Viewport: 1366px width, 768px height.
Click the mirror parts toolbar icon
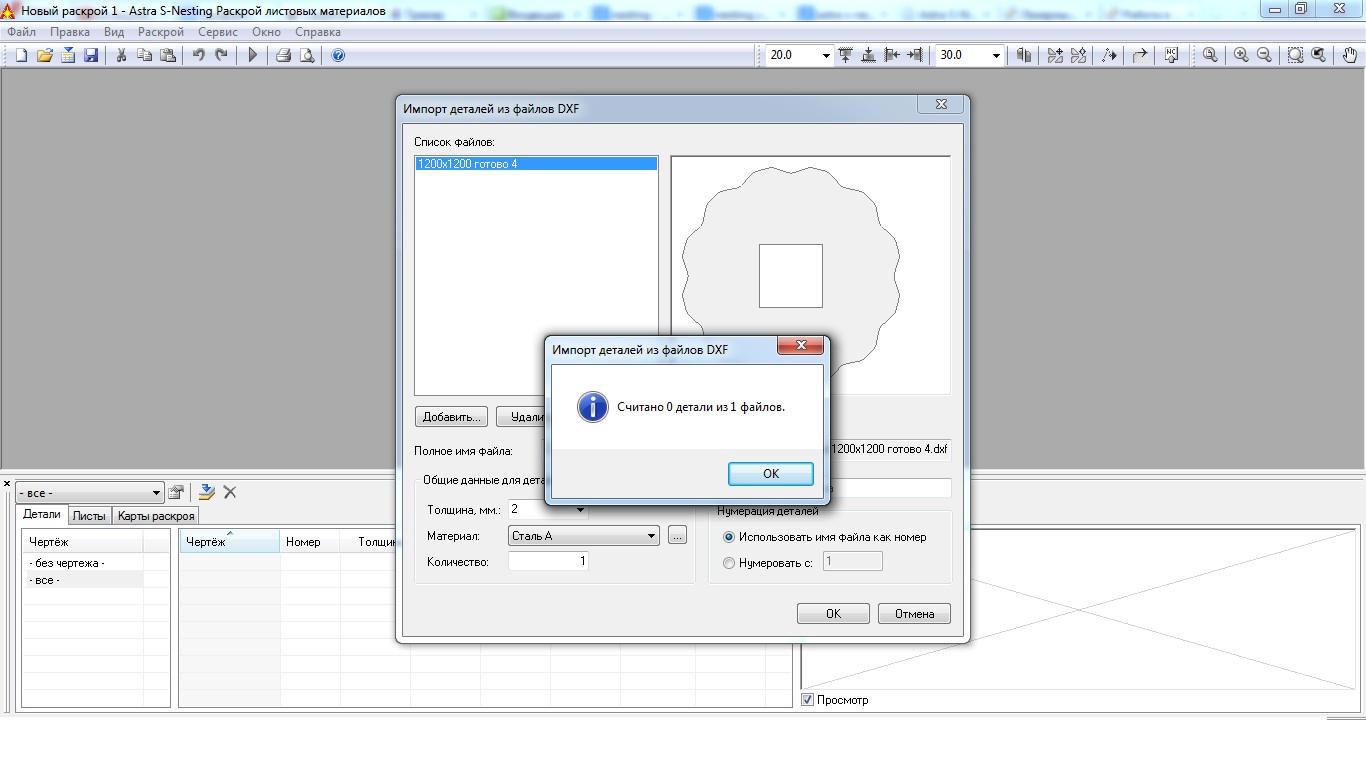tap(1023, 56)
